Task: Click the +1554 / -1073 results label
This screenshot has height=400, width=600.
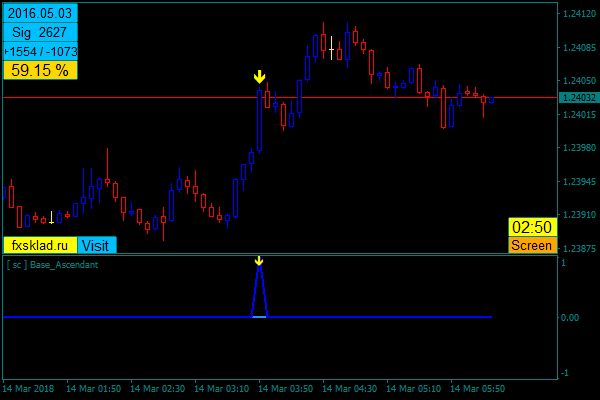Action: (40, 51)
